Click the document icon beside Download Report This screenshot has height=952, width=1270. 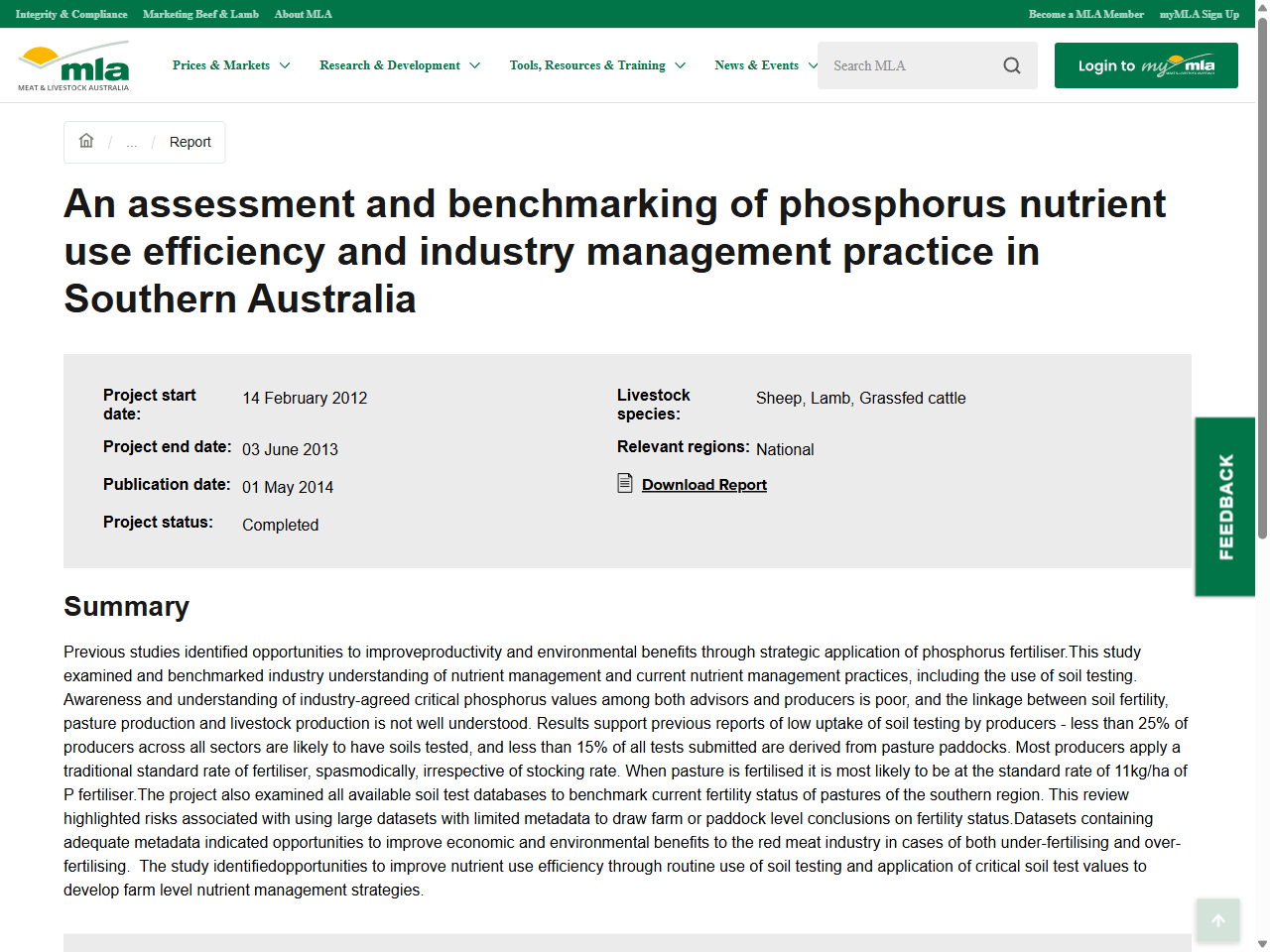point(625,483)
